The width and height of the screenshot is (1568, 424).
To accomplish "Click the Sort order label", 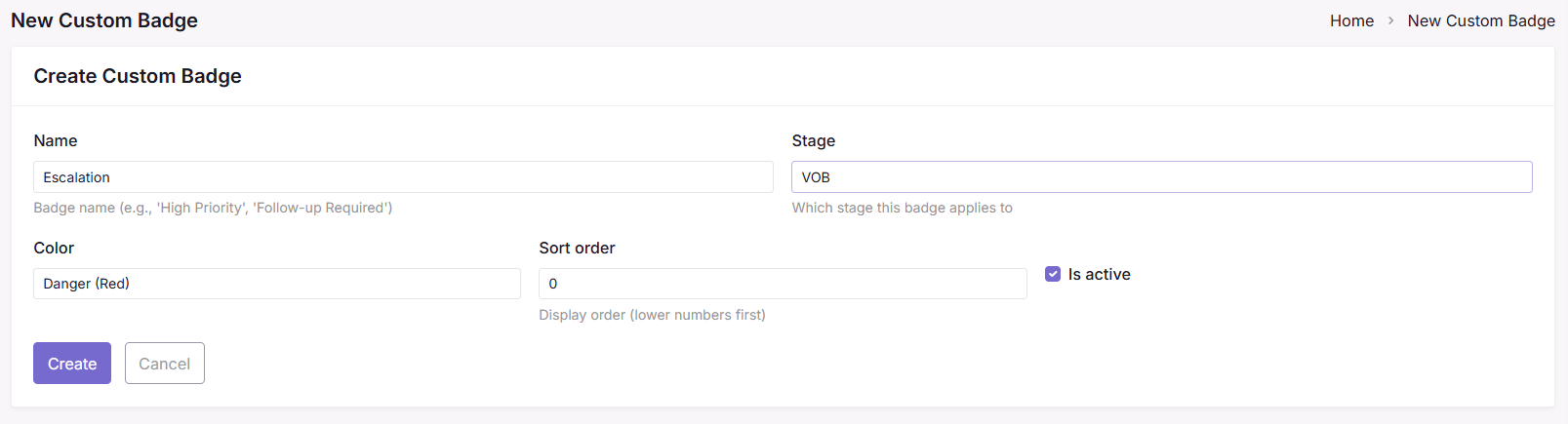I will [577, 248].
